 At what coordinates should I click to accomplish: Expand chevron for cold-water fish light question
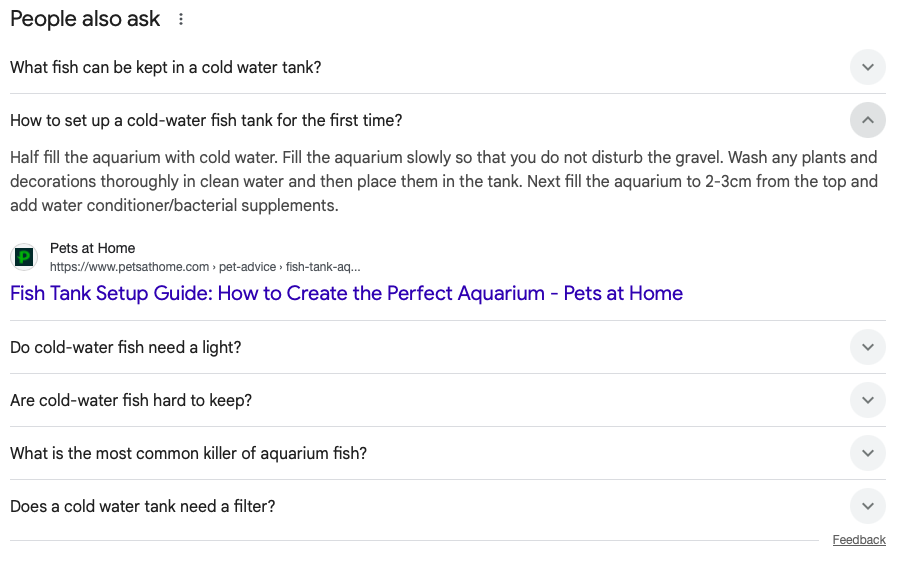pyautogui.click(x=867, y=347)
